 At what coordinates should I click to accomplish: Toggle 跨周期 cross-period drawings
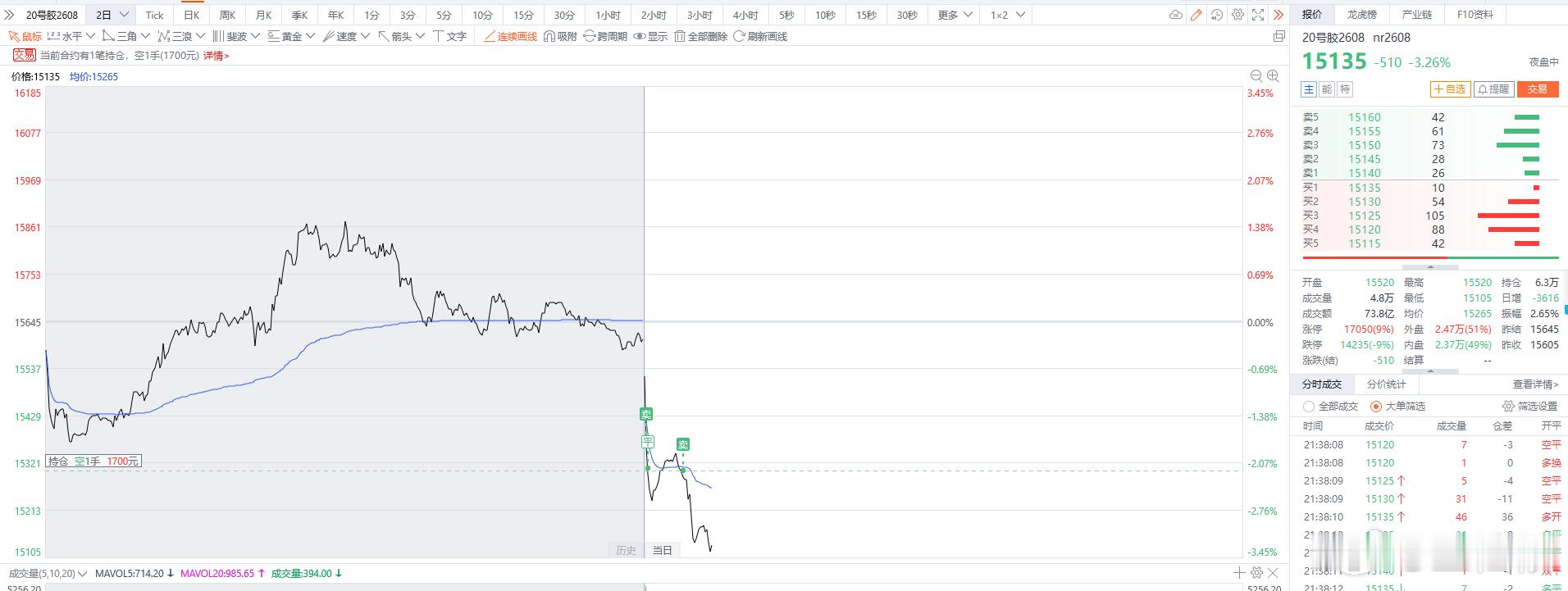605,36
